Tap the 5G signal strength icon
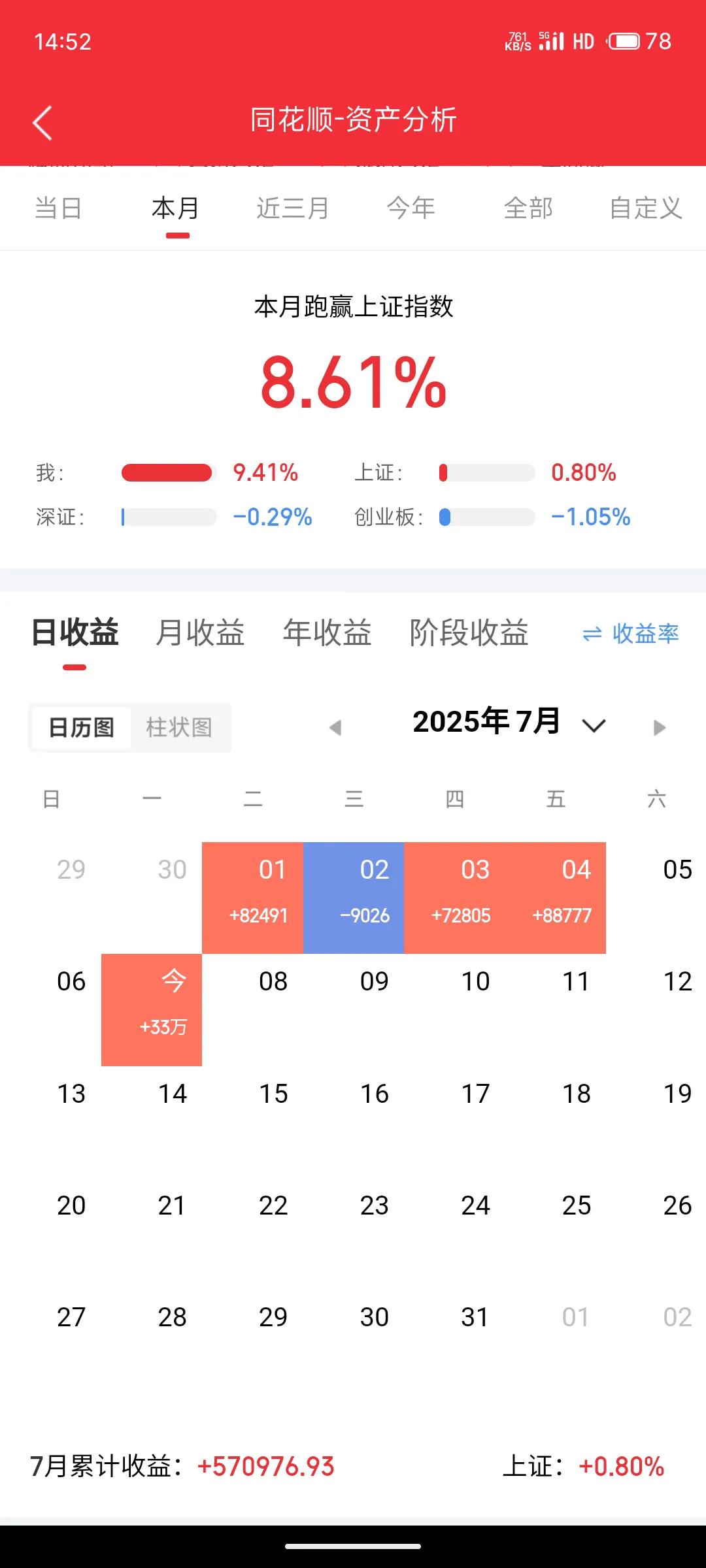Image resolution: width=706 pixels, height=1568 pixels. click(x=551, y=41)
